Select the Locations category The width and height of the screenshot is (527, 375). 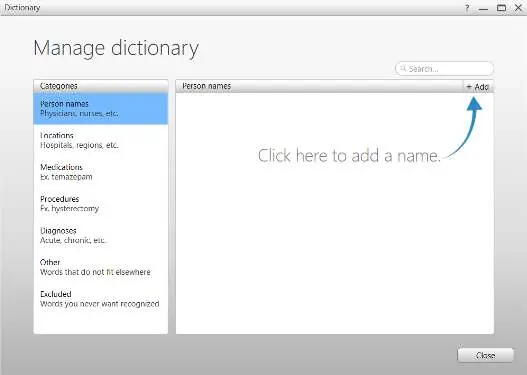(x=100, y=140)
